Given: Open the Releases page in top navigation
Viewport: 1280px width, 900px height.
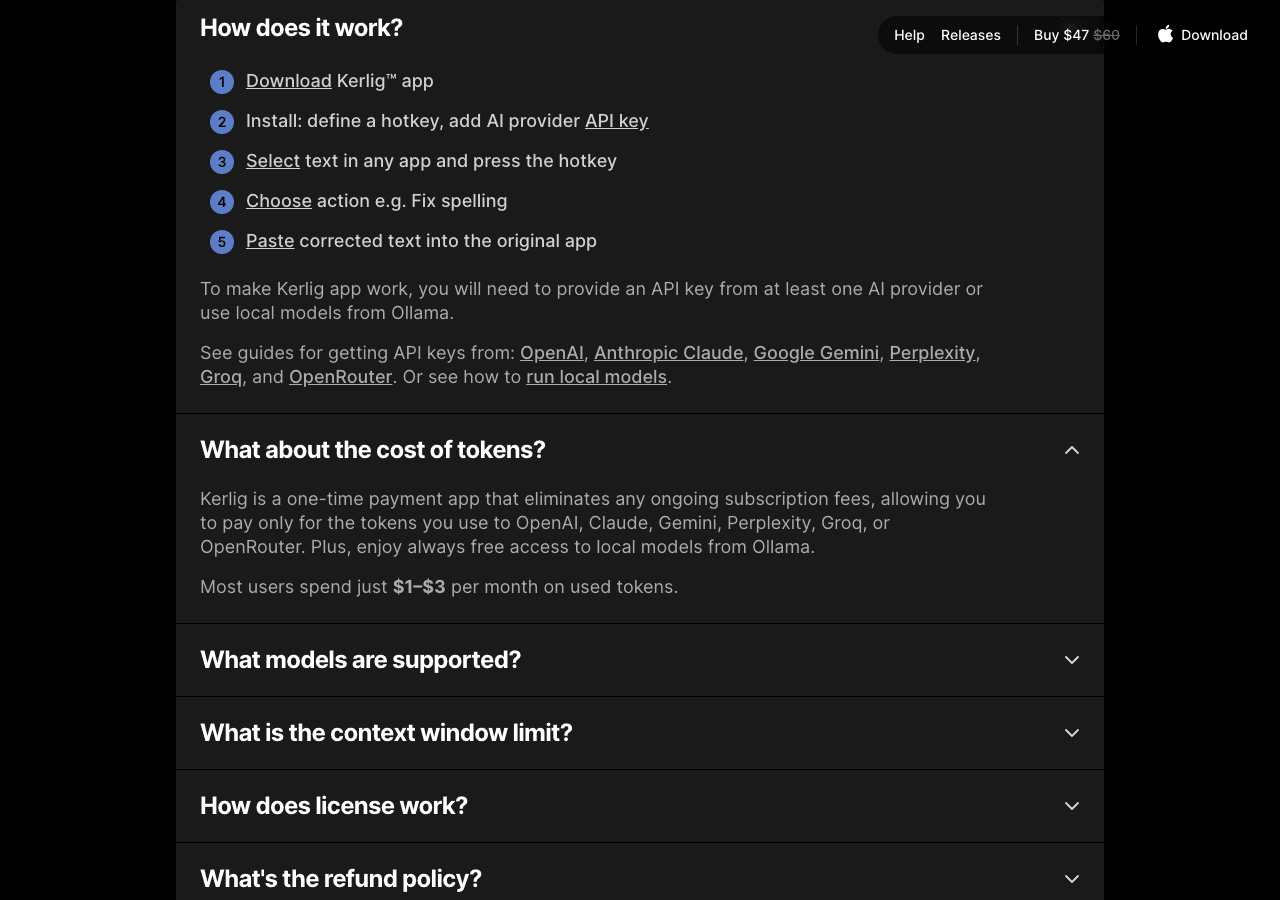Looking at the screenshot, I should pyautogui.click(x=970, y=35).
